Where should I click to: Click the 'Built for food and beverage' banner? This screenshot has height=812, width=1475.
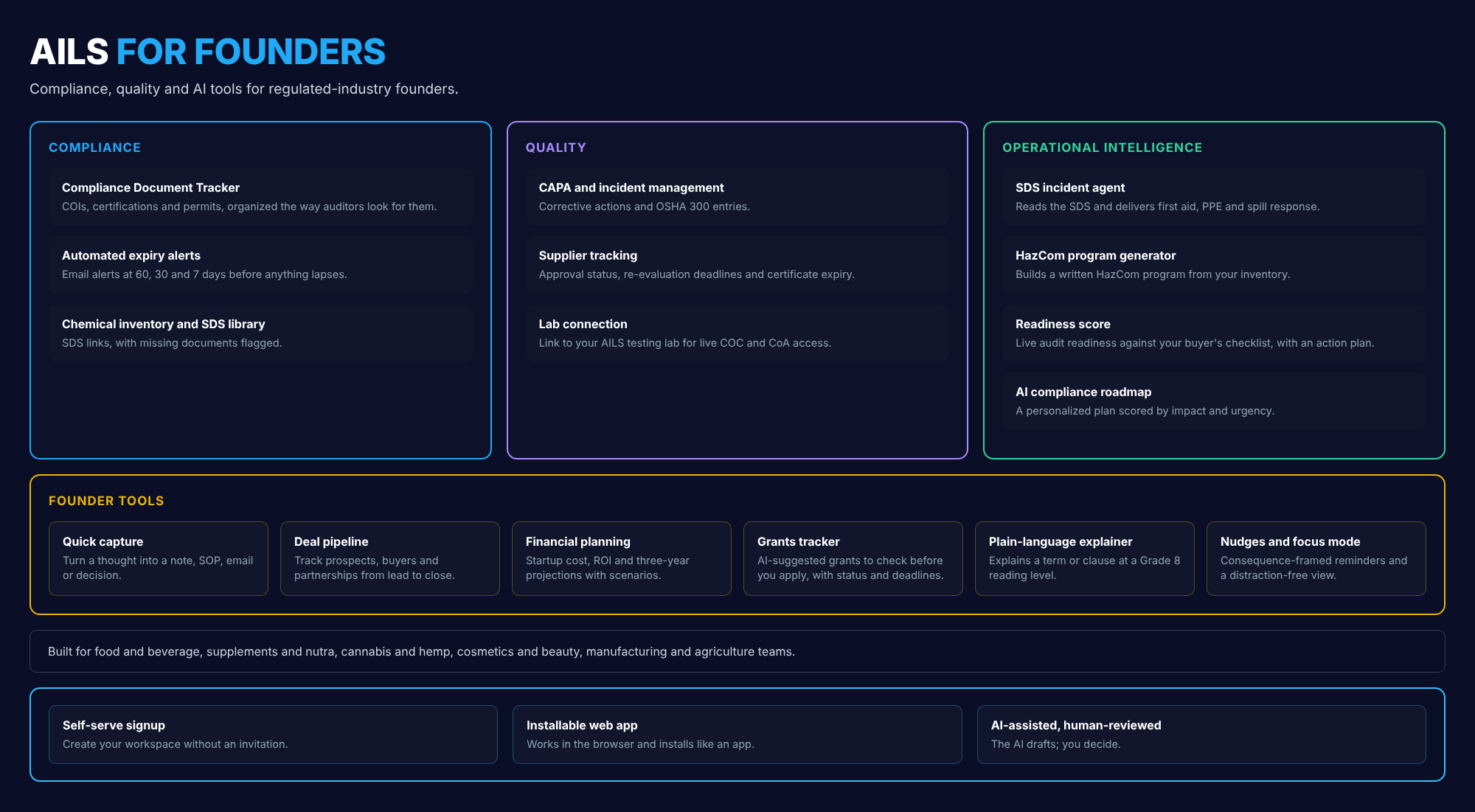click(x=737, y=651)
